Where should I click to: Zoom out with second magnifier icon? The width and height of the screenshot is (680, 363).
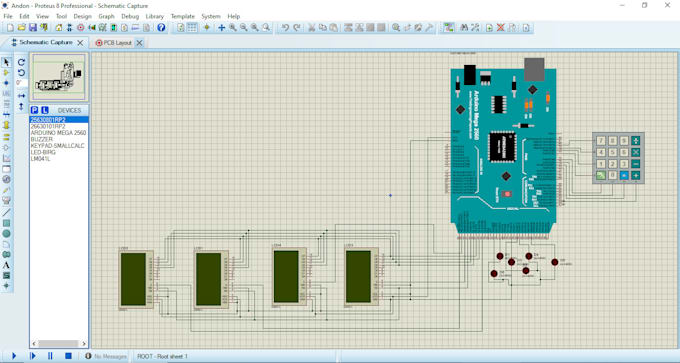(244, 28)
